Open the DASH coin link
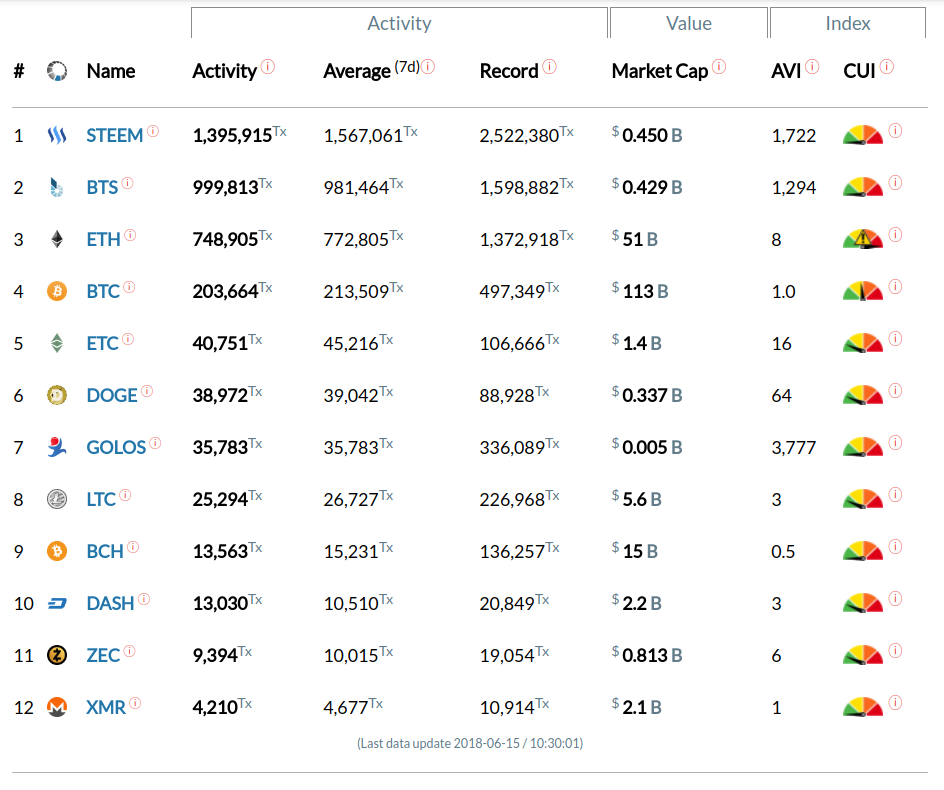Image resolution: width=944 pixels, height=790 pixels. [x=110, y=603]
